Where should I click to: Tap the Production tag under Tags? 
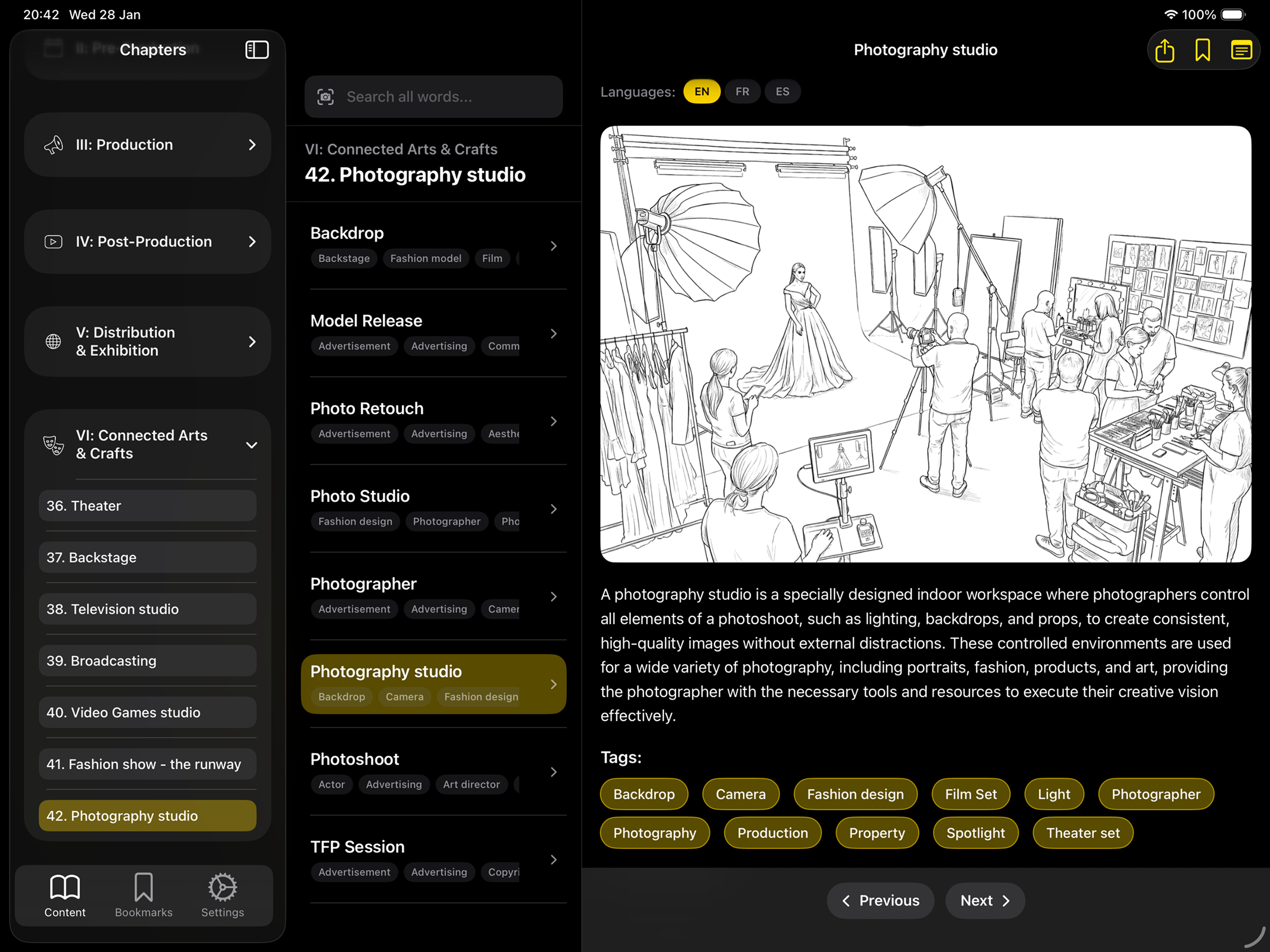click(773, 833)
